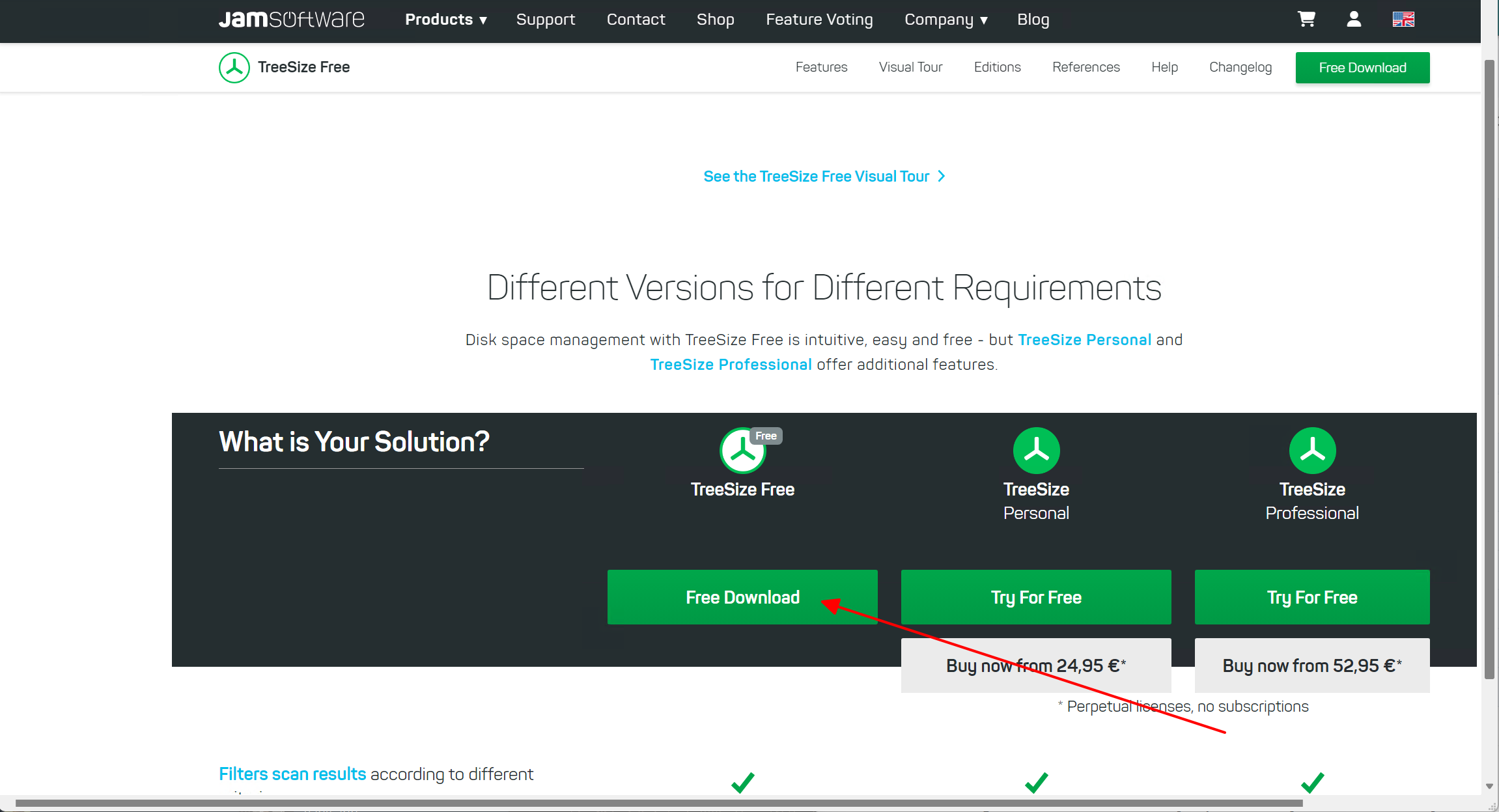Click the checkmark under TreeSize Professional column
The image size is (1499, 812).
pyautogui.click(x=1312, y=782)
